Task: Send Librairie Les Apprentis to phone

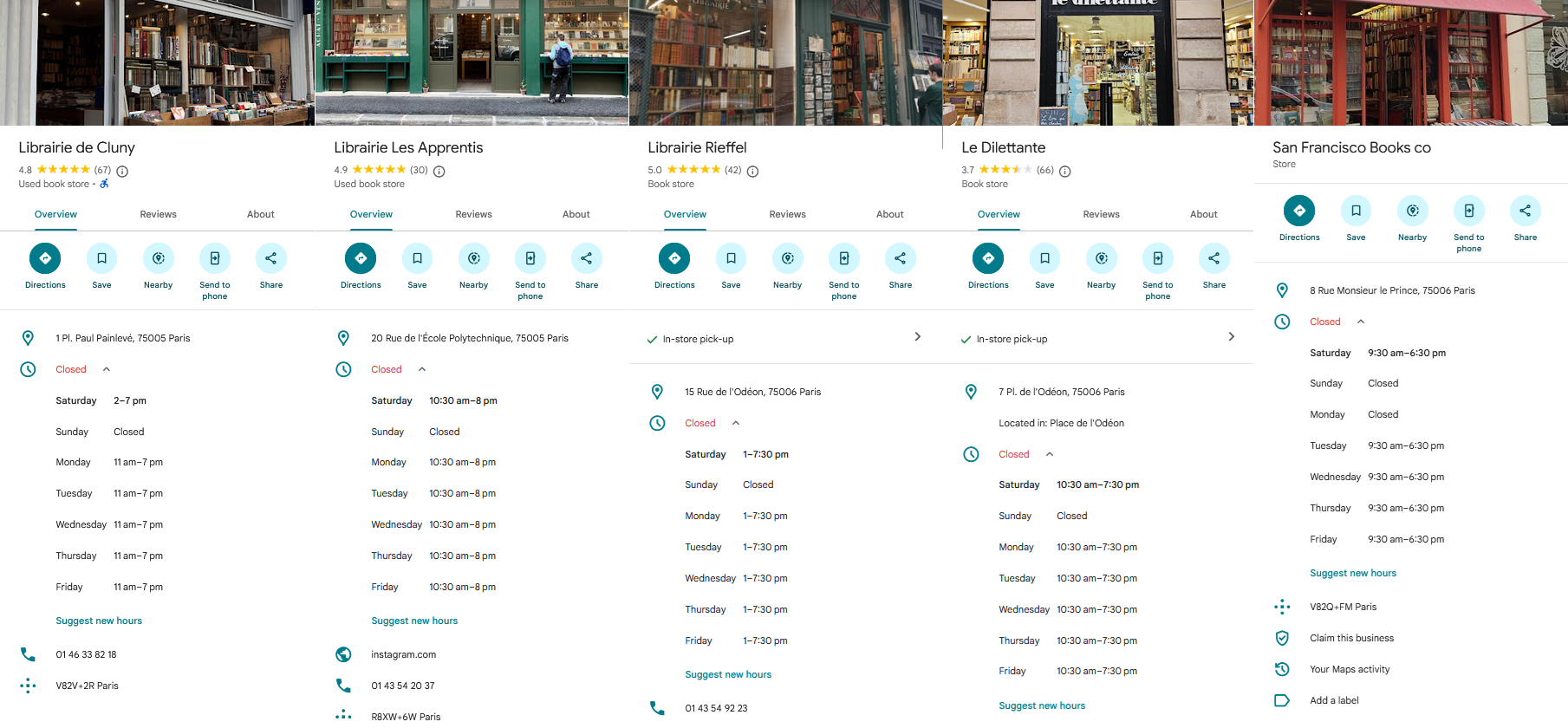Action: [530, 258]
